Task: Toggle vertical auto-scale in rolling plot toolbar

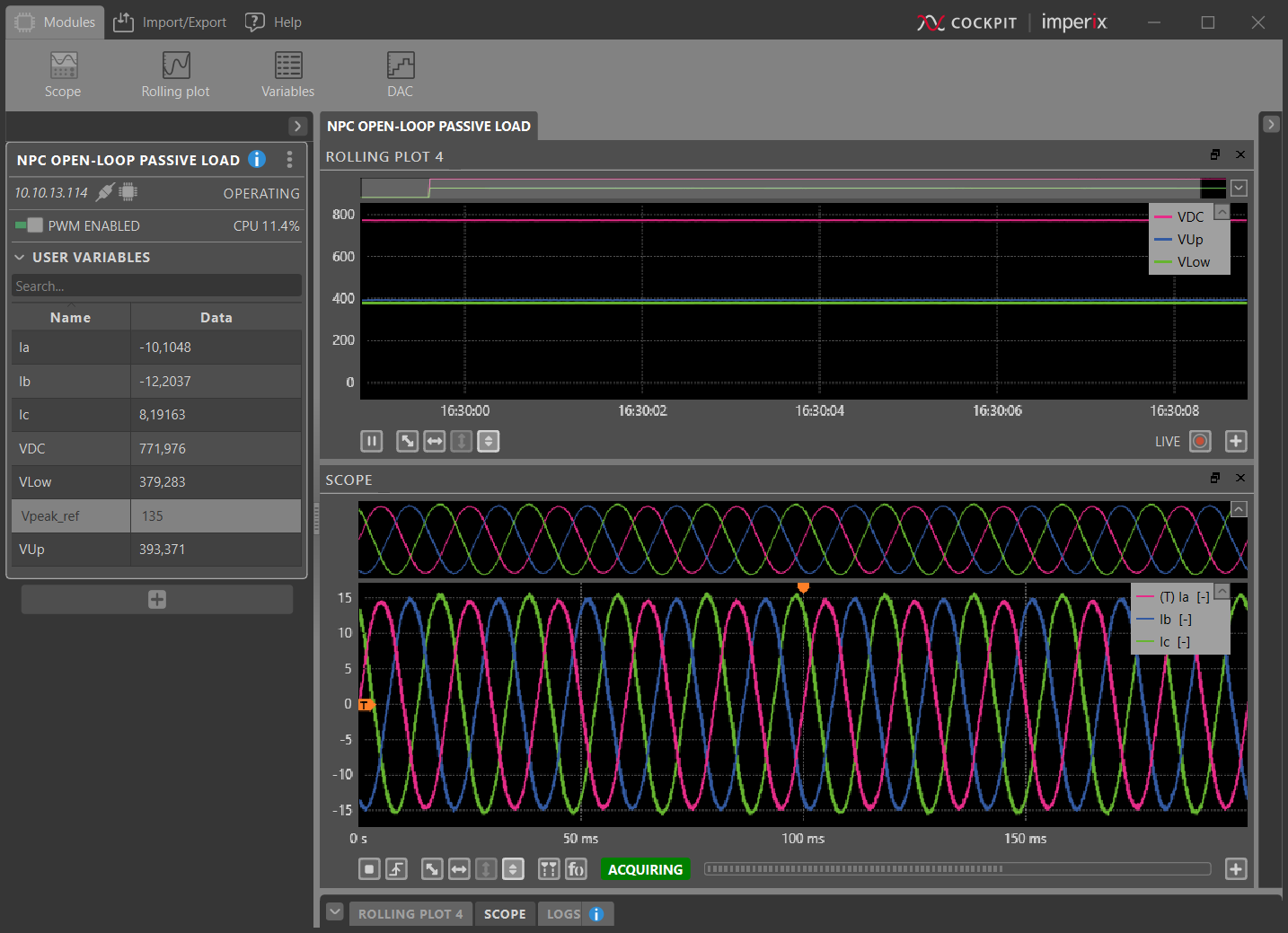Action: (488, 441)
